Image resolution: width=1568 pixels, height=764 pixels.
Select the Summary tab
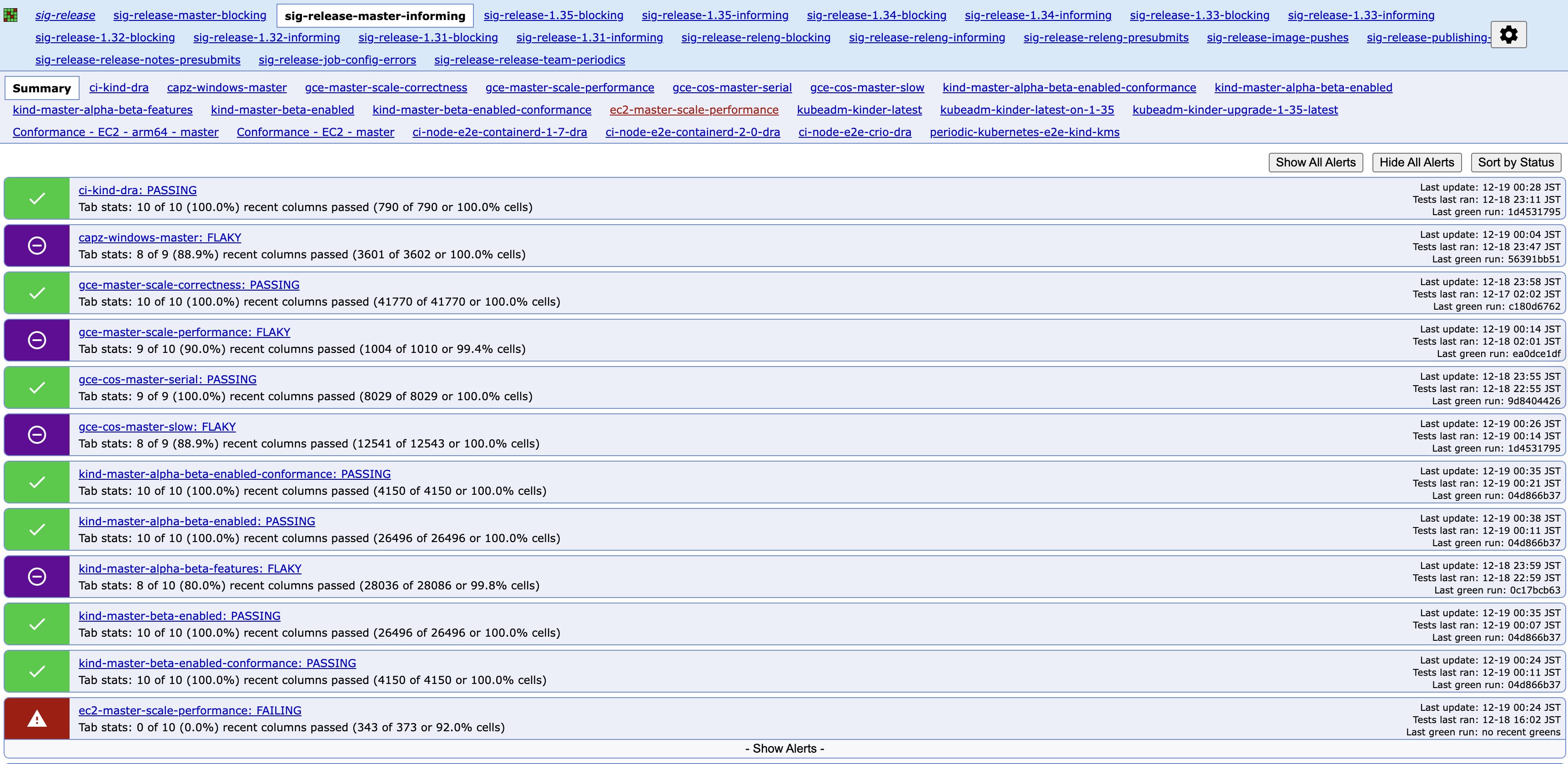42,88
